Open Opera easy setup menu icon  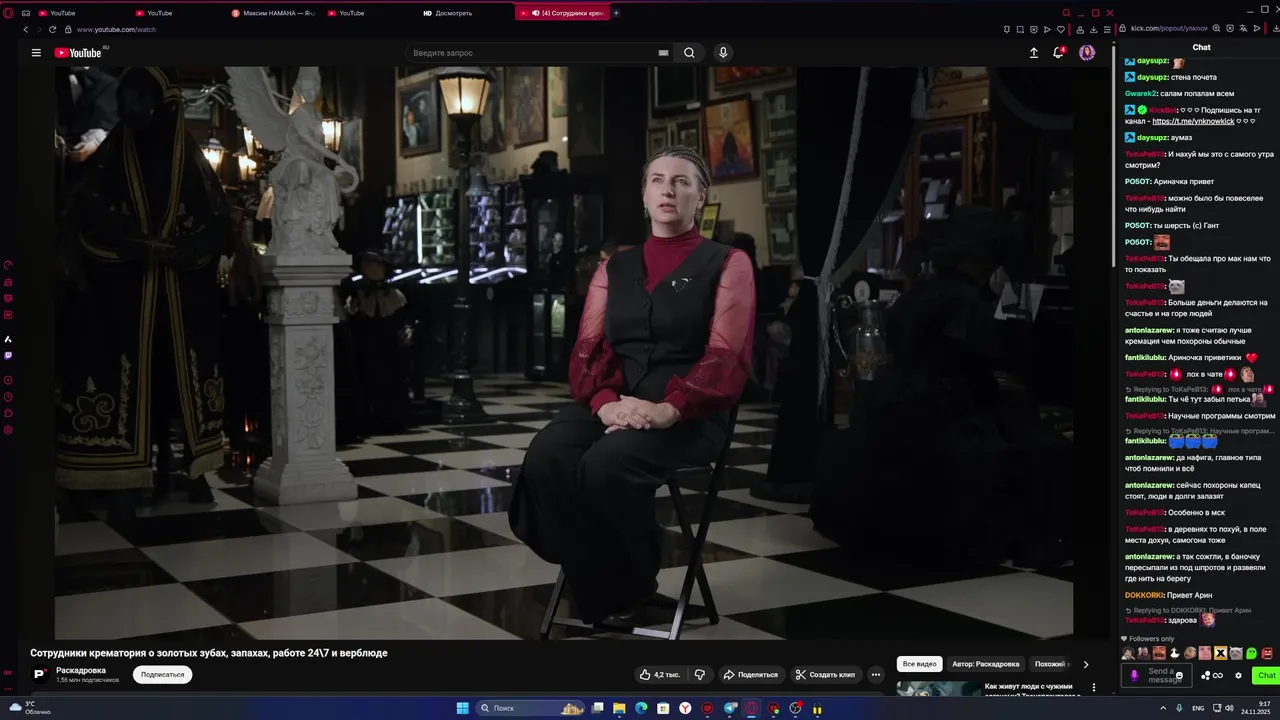(1107, 30)
